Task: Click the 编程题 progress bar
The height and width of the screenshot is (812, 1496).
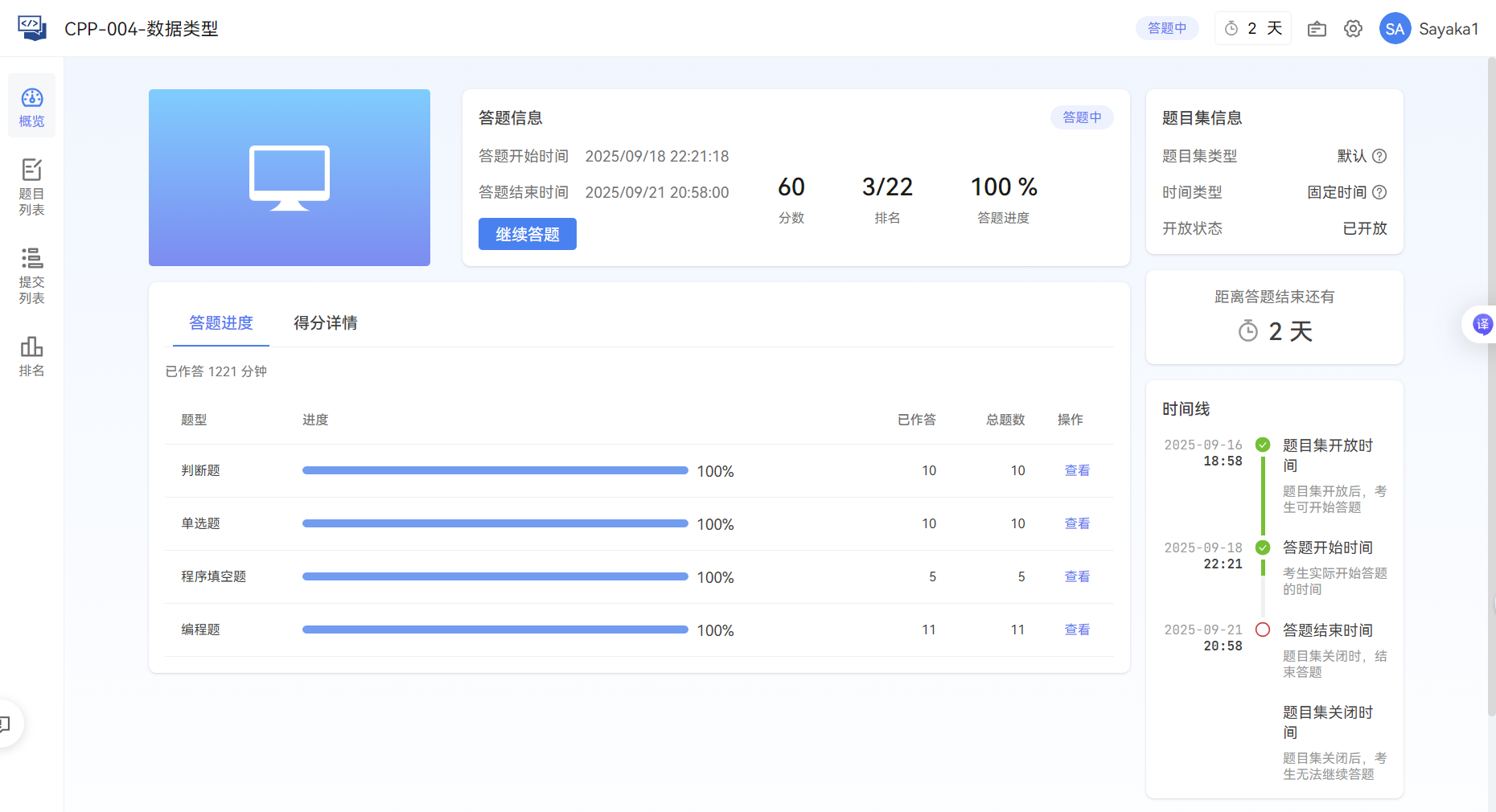Action: click(x=495, y=630)
